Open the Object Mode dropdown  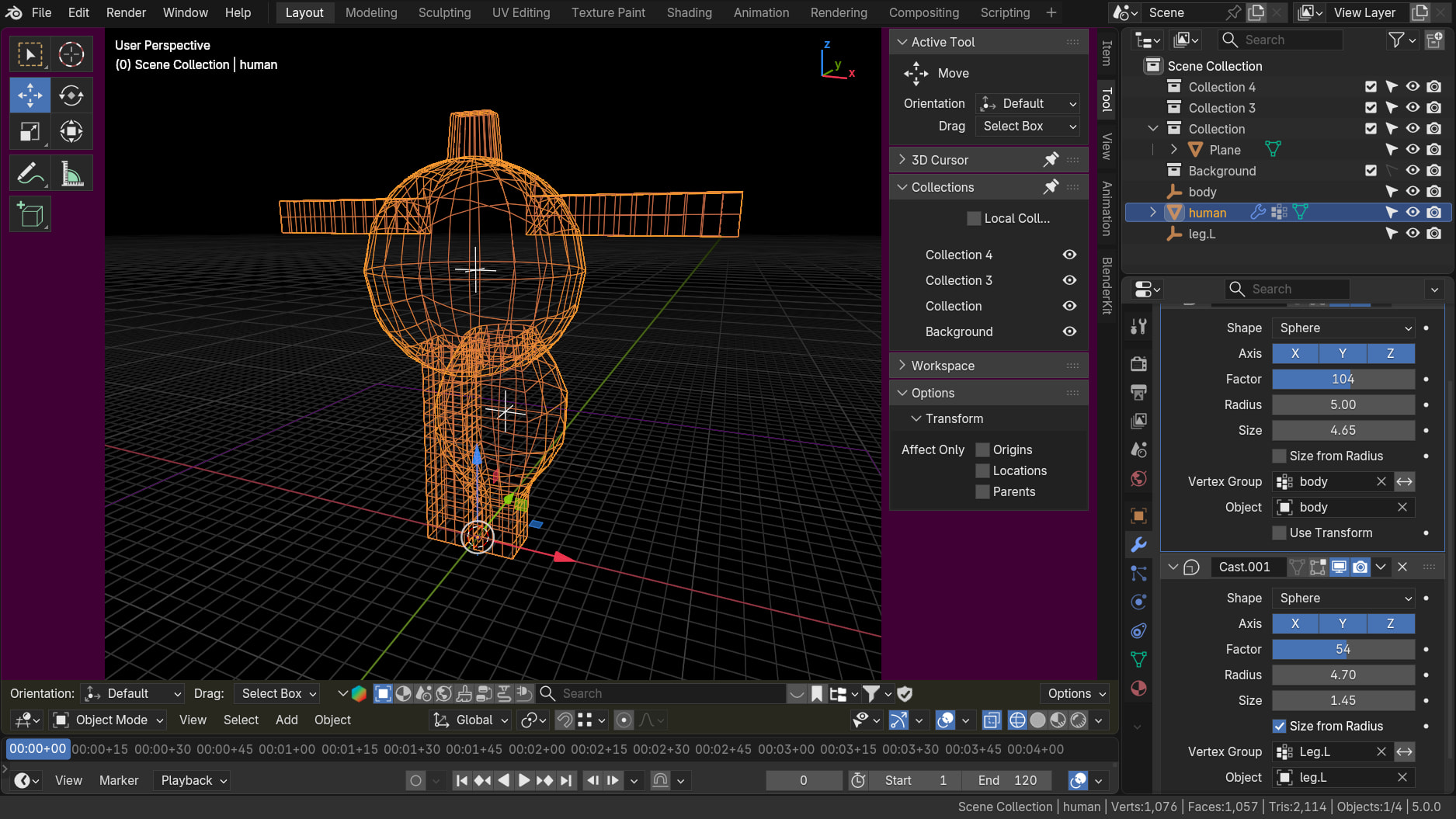click(x=109, y=720)
